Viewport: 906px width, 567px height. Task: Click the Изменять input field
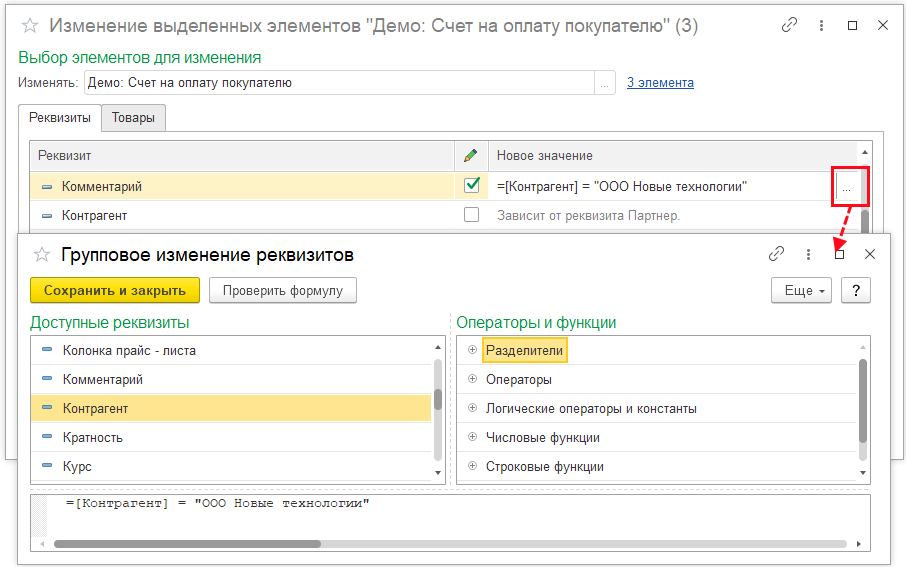340,83
